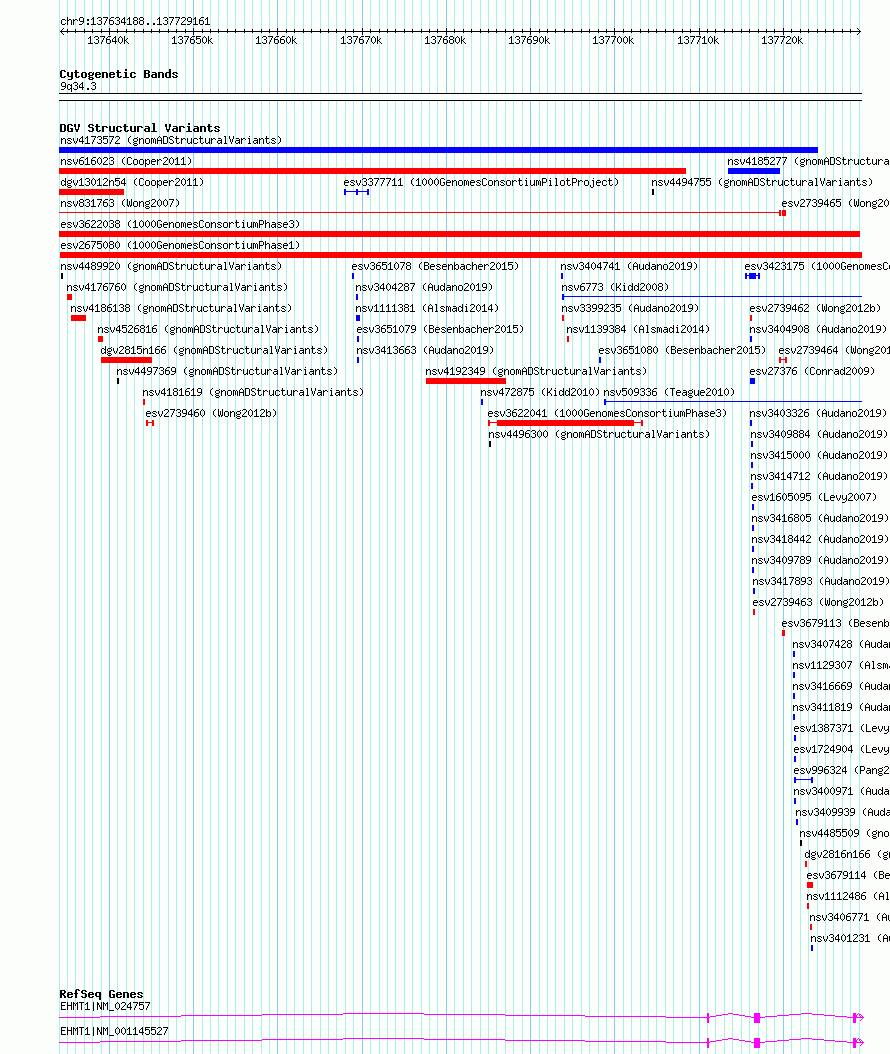Click esv2739462 (Wong2012b) label

(815, 308)
